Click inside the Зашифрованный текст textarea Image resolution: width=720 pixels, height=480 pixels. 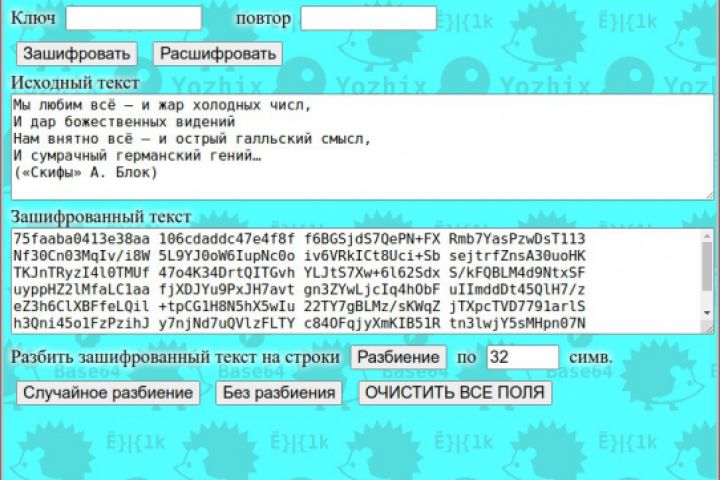click(356, 281)
